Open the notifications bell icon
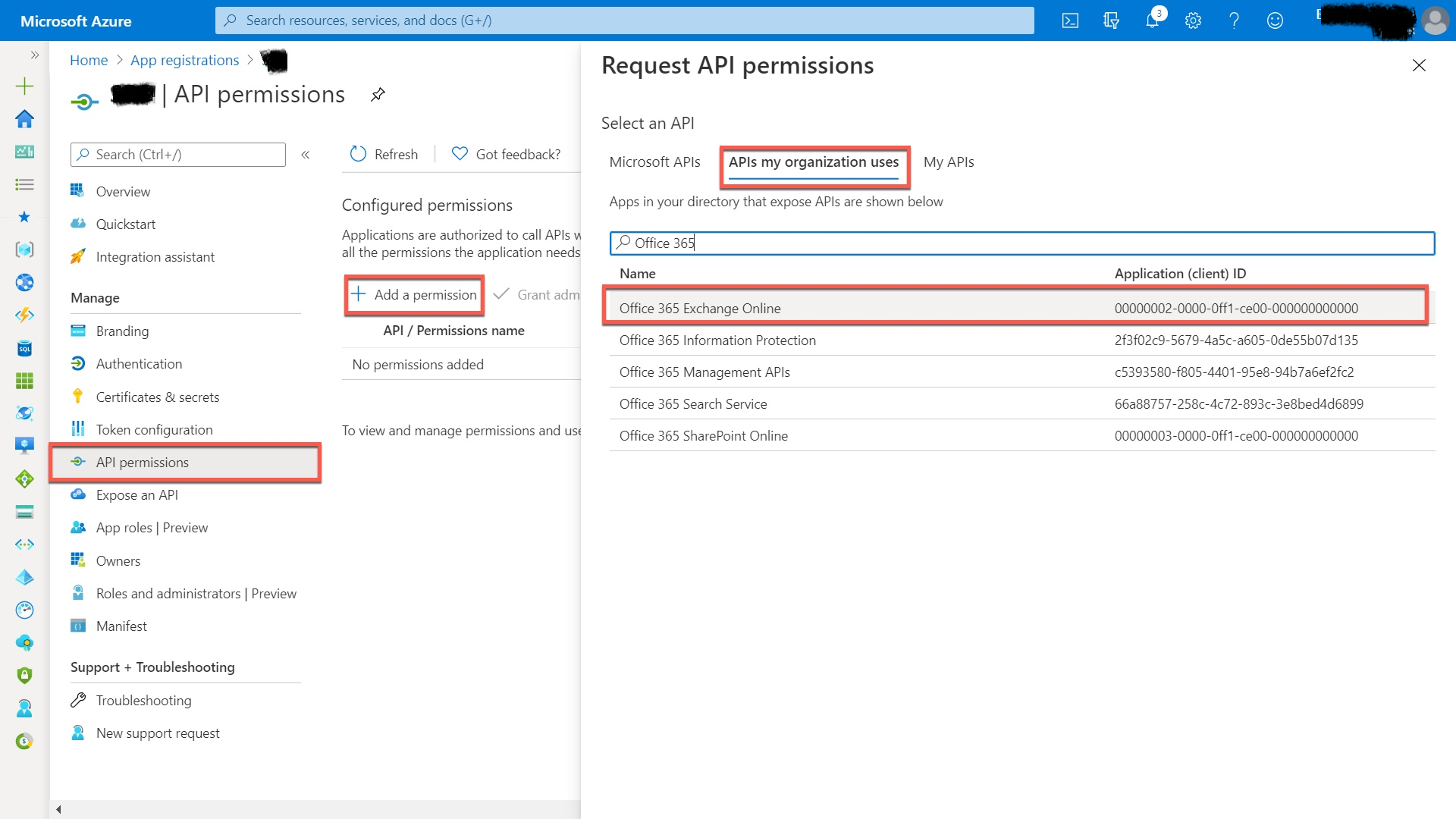The width and height of the screenshot is (1456, 819). (1152, 20)
